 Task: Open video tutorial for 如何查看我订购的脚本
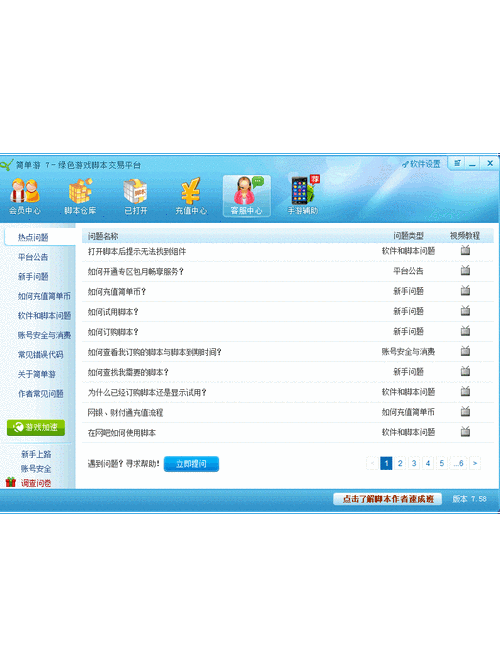coord(465,351)
